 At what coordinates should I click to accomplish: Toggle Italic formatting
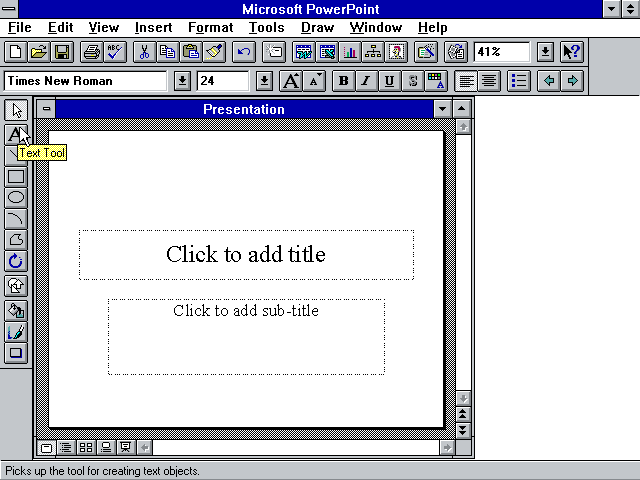click(367, 81)
